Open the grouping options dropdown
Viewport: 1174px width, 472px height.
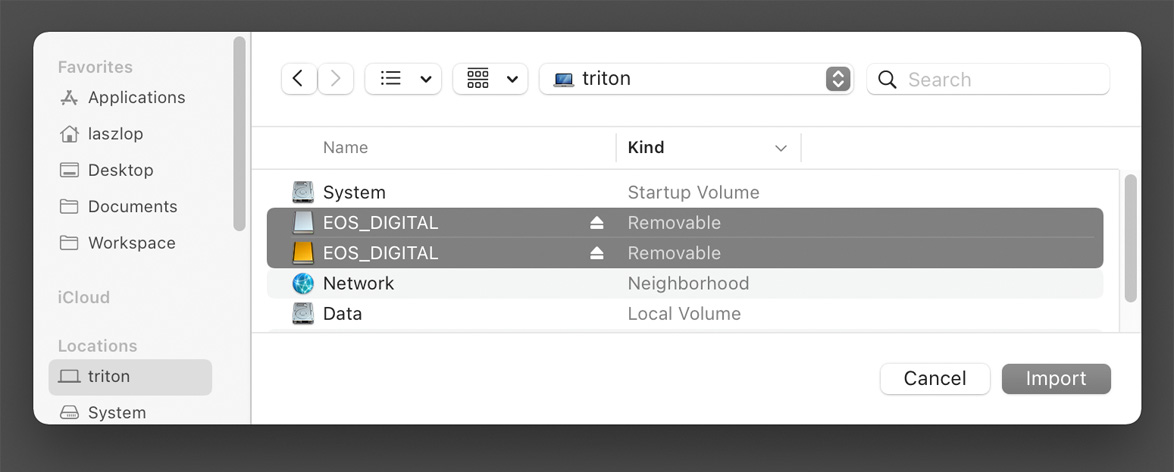click(x=490, y=79)
